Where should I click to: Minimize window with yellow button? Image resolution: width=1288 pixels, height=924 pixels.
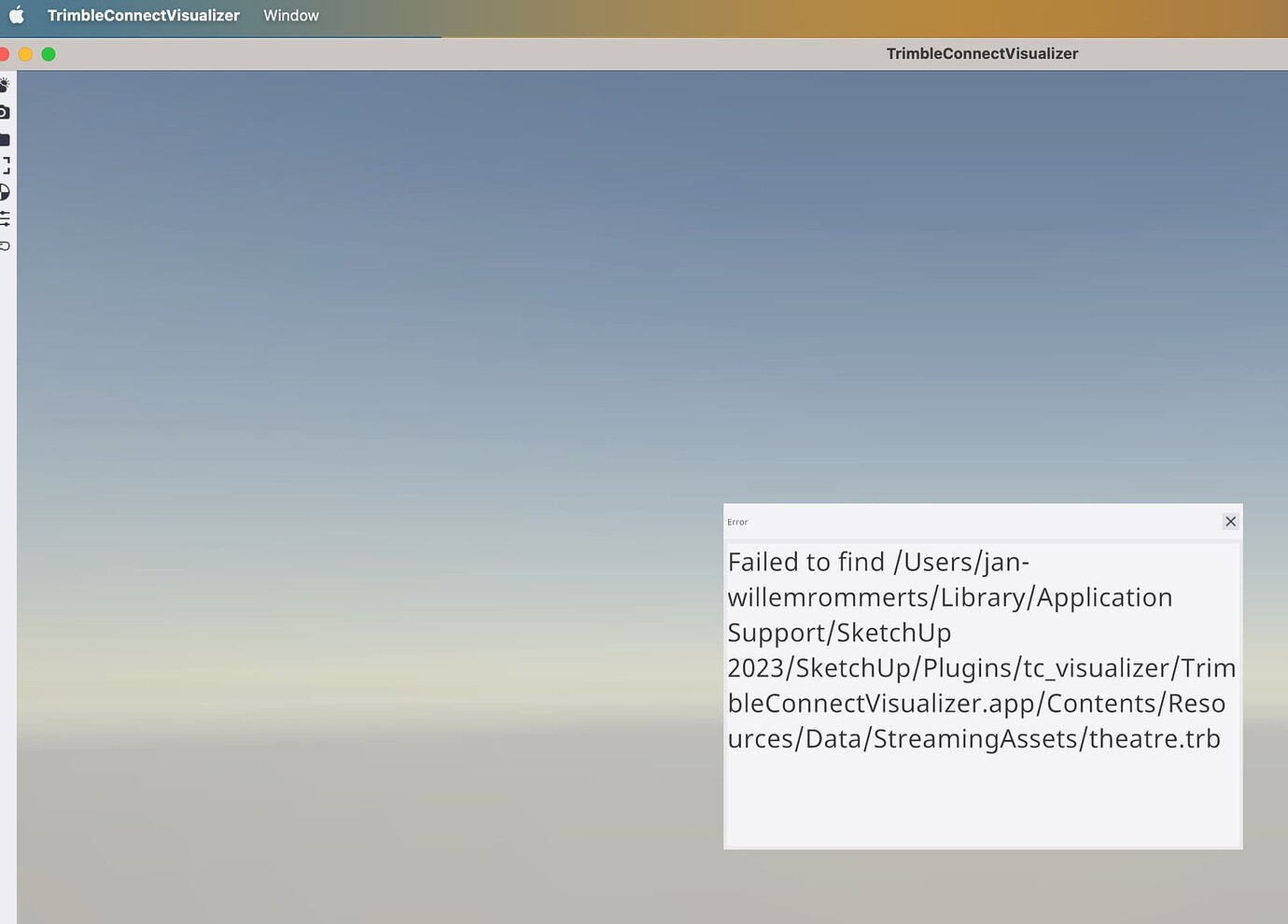(x=25, y=54)
